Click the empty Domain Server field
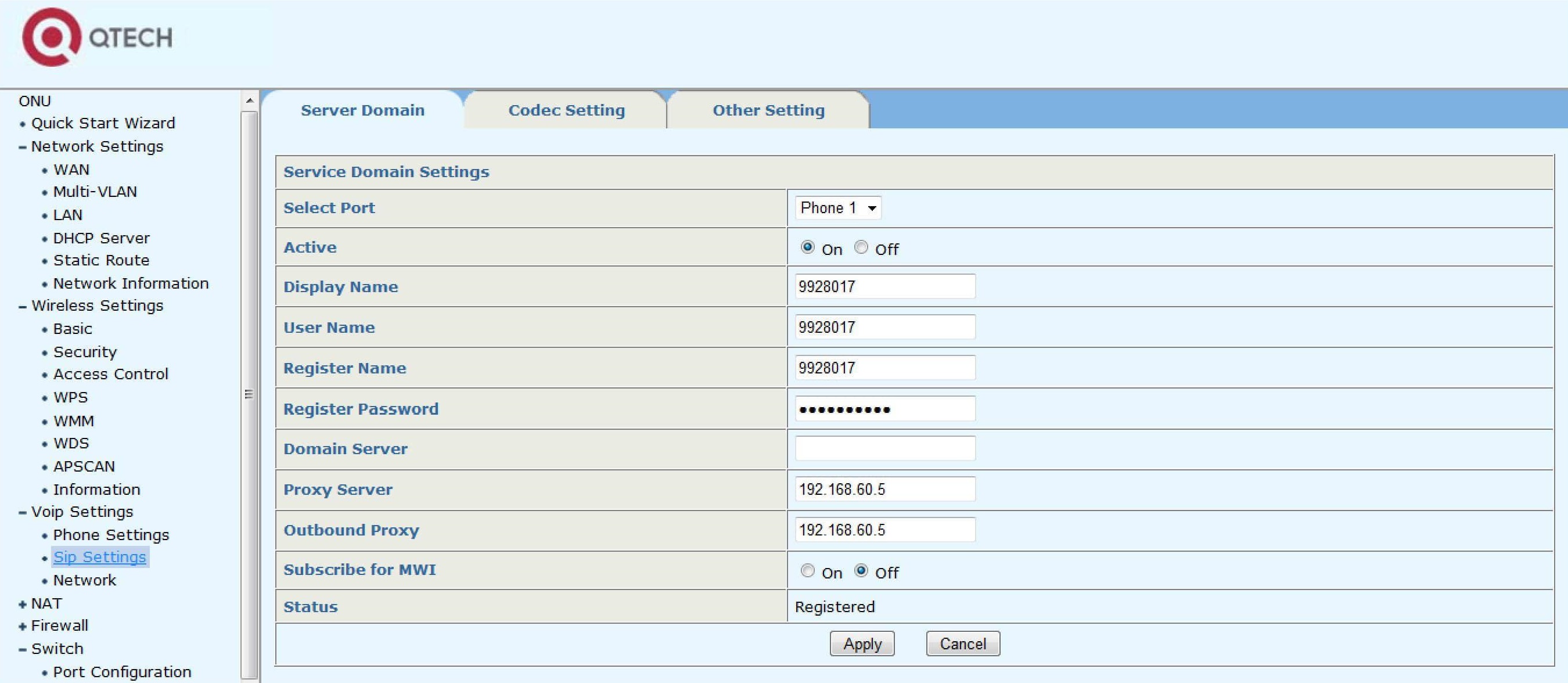 click(885, 450)
